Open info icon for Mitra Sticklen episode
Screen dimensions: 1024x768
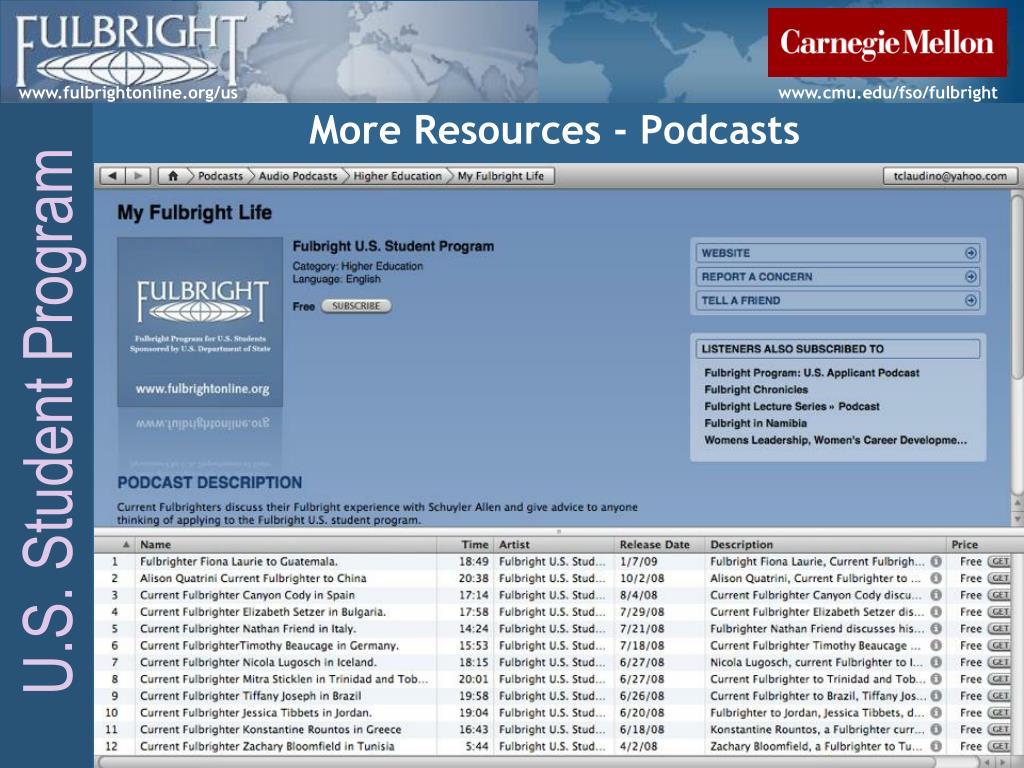pos(936,679)
